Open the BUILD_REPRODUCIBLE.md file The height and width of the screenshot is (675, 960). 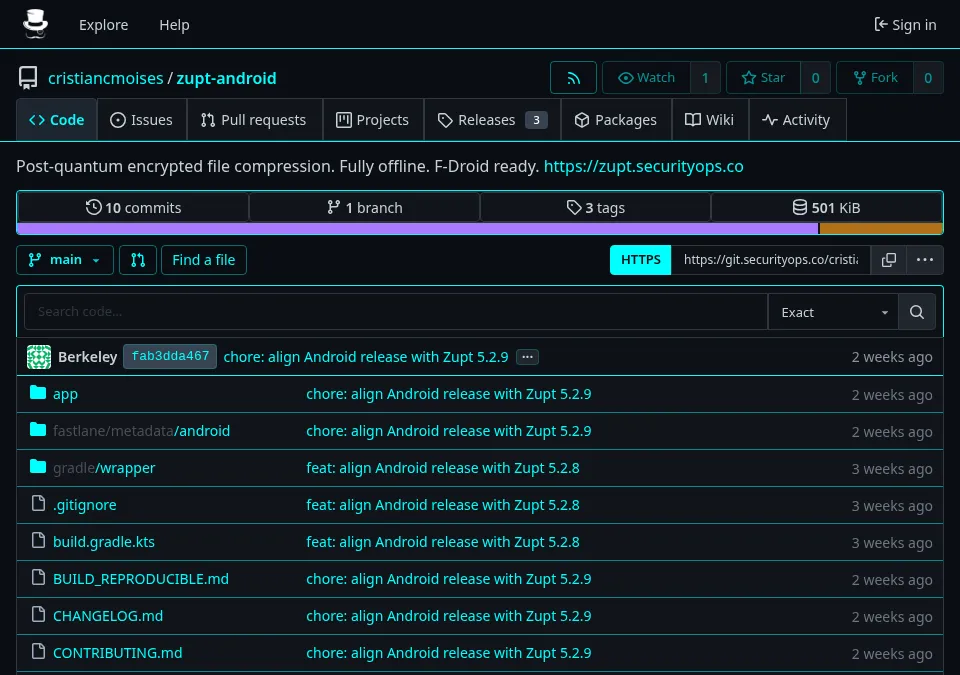pos(141,579)
